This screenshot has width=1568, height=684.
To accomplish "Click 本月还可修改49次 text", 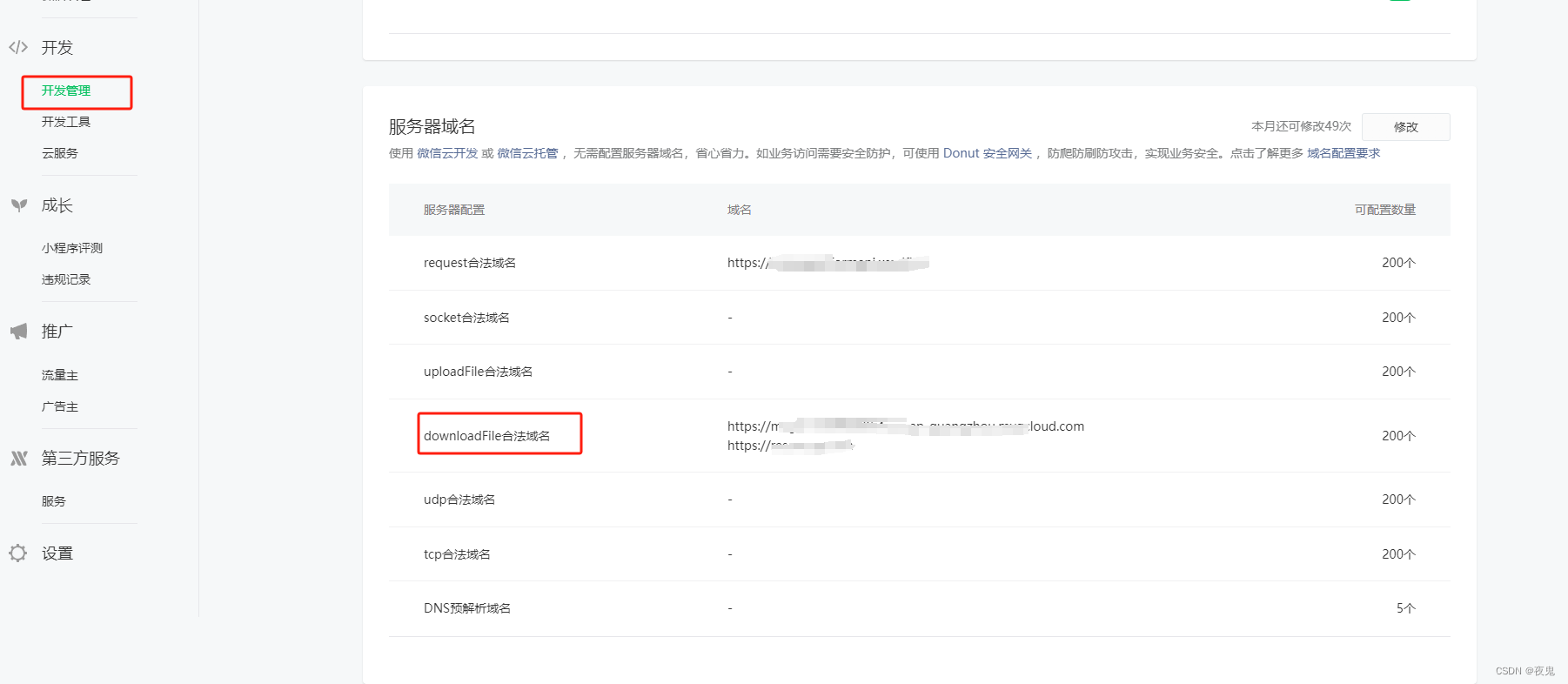I will [1302, 126].
